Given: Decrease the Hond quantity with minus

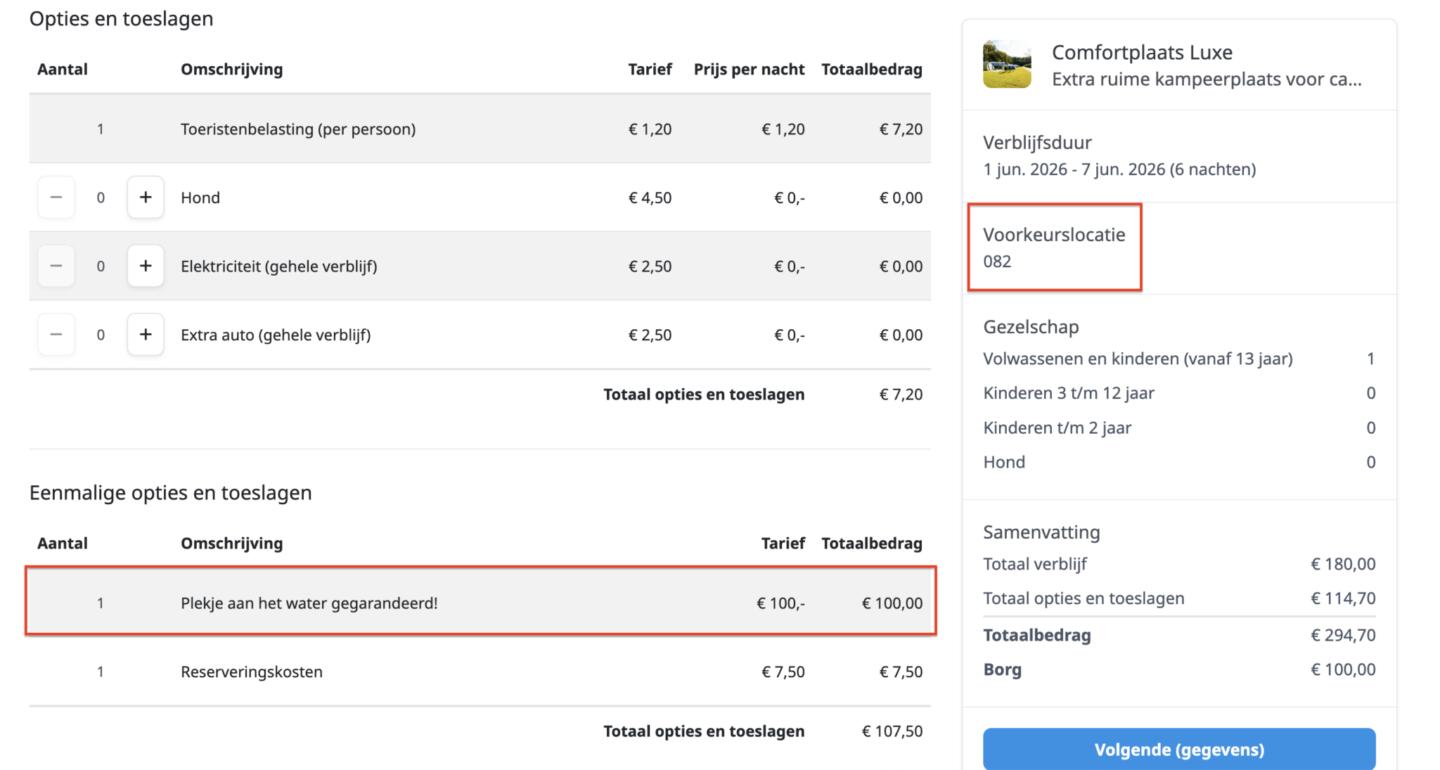Looking at the screenshot, I should point(56,197).
